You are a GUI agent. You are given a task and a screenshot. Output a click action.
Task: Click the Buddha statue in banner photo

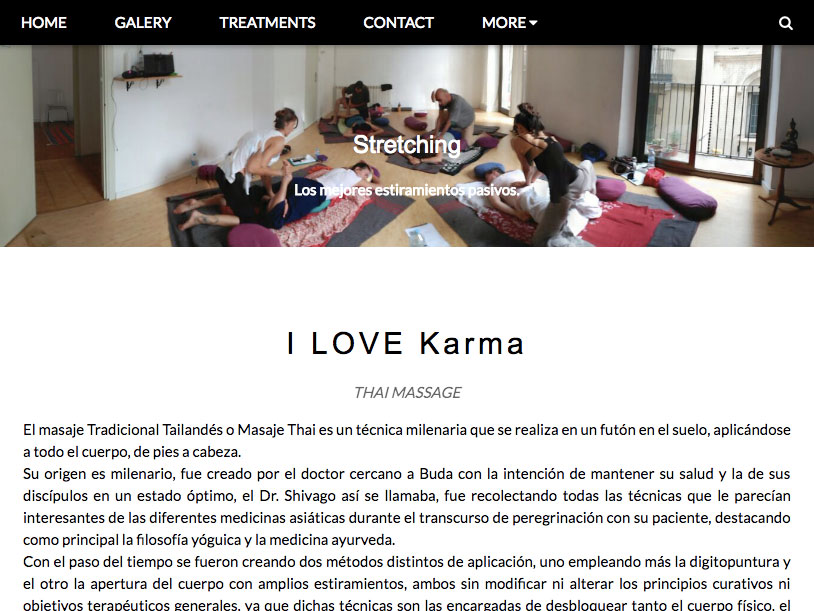point(790,136)
